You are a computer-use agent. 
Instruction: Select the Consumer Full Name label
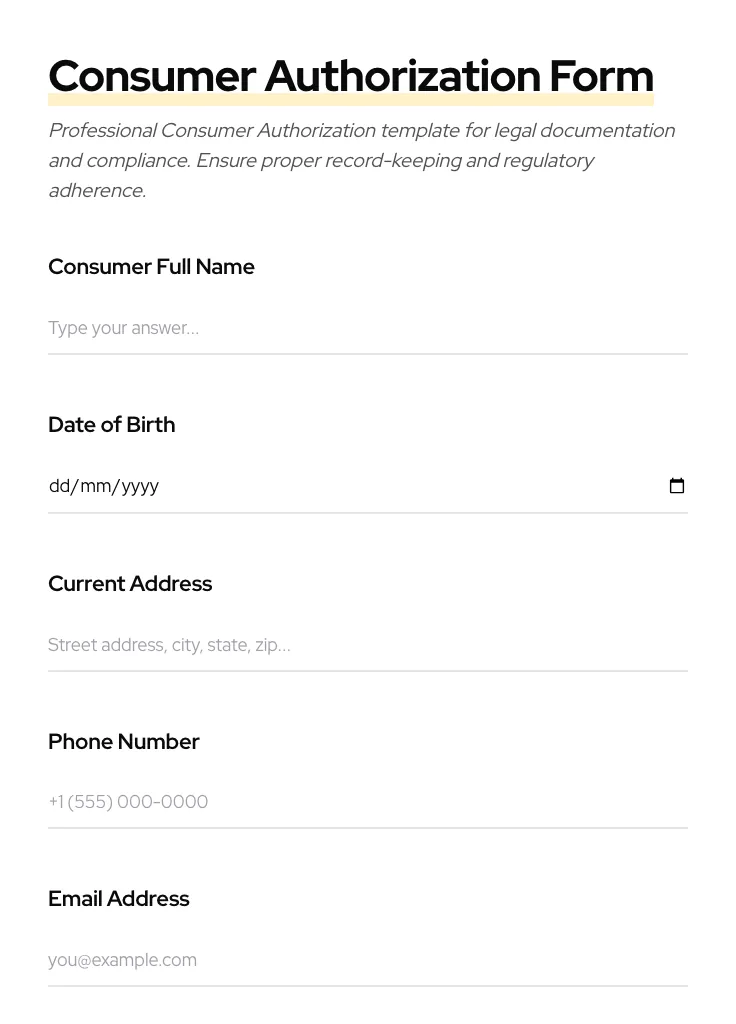coord(151,267)
